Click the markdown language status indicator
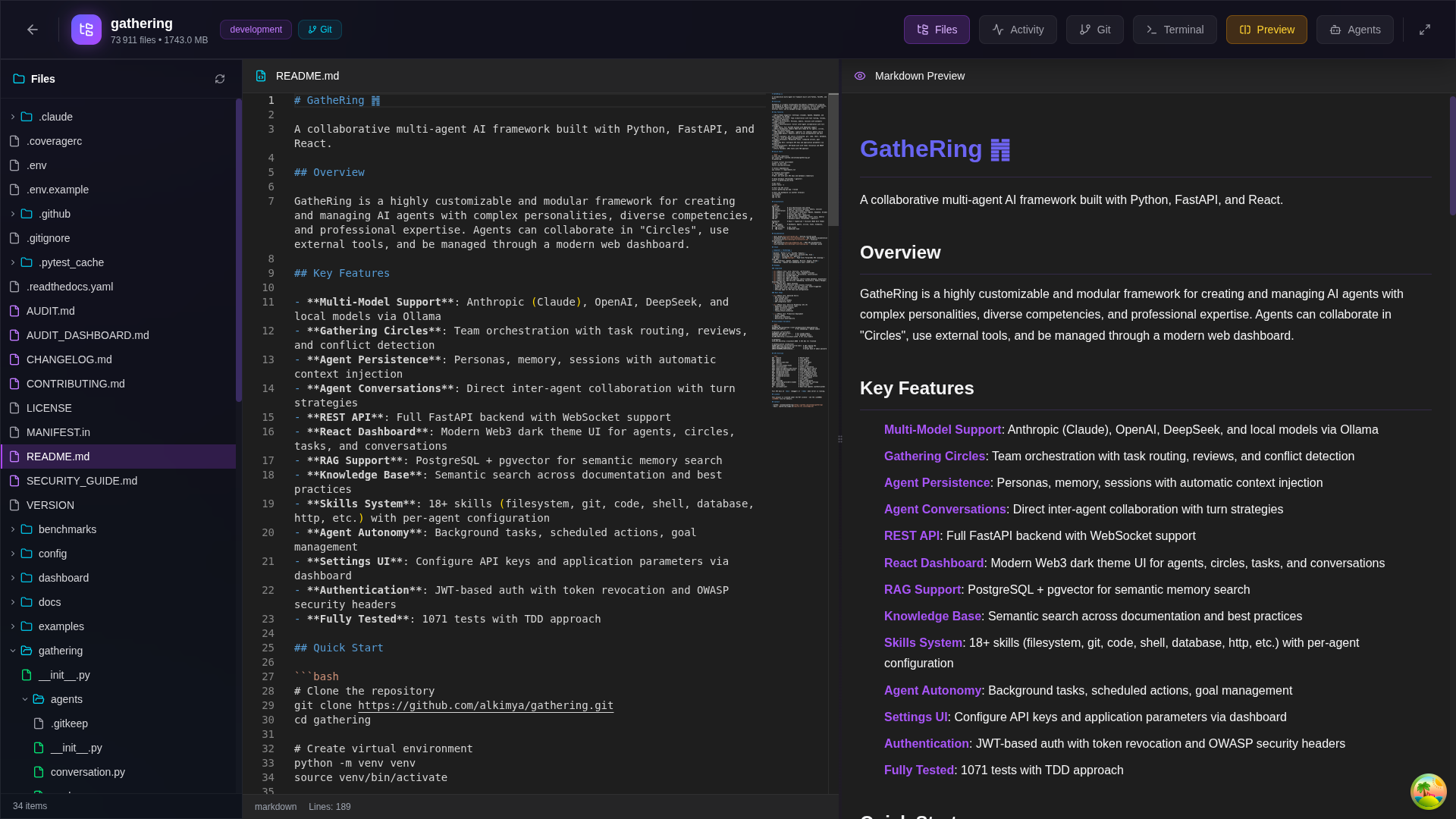 [x=275, y=807]
